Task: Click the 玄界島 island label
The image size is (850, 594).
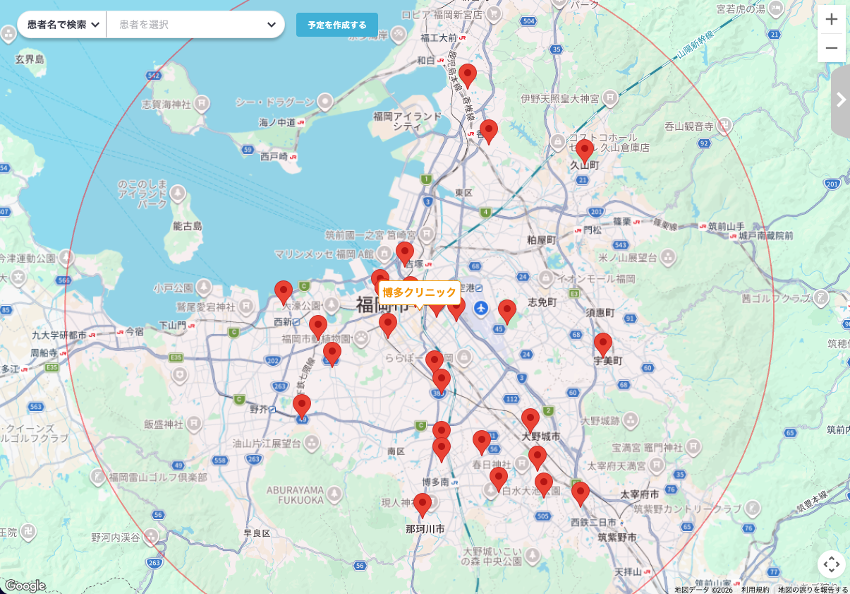Action: (30, 59)
